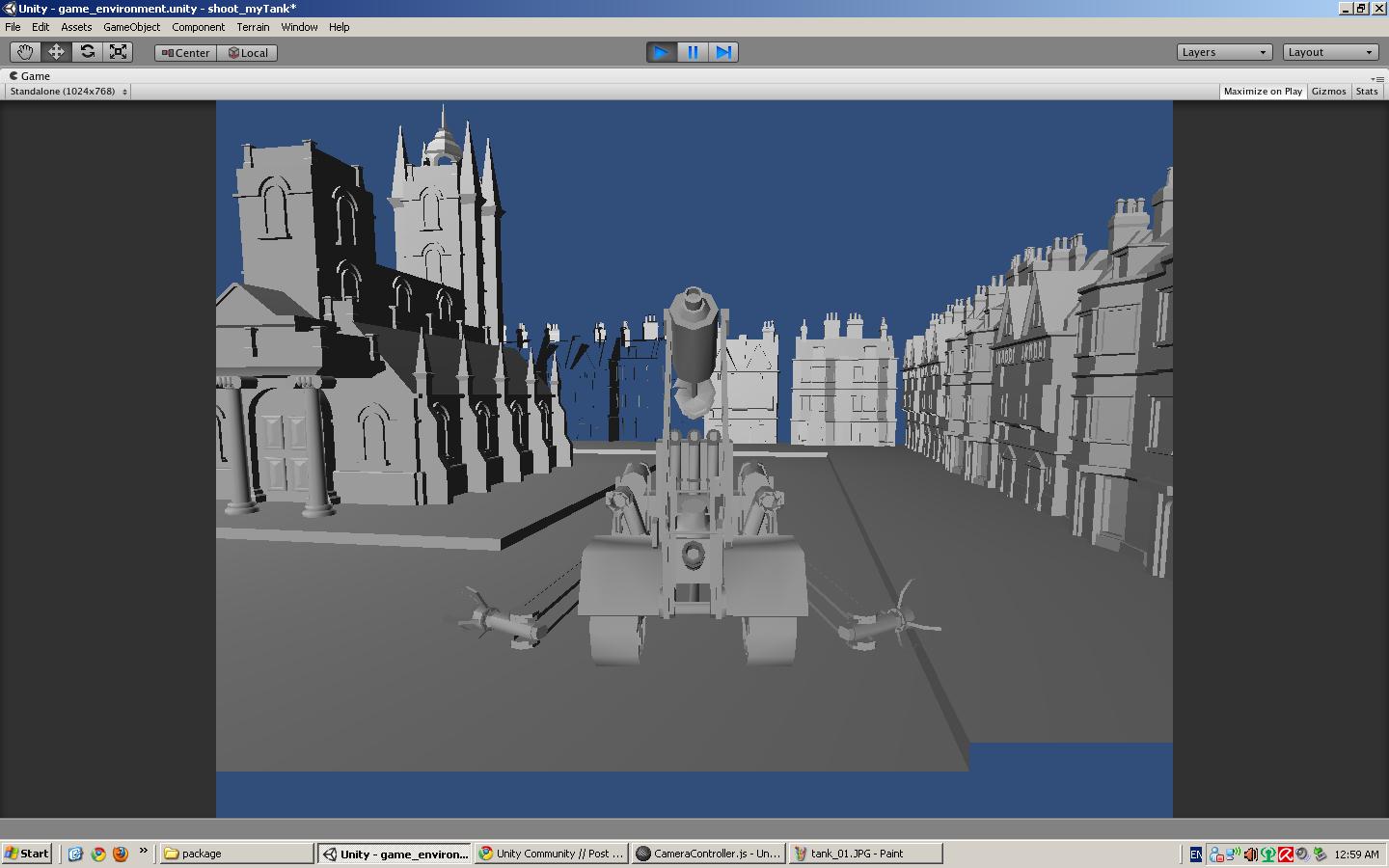1389x868 pixels.
Task: Open the Layers dropdown
Action: 1223,52
